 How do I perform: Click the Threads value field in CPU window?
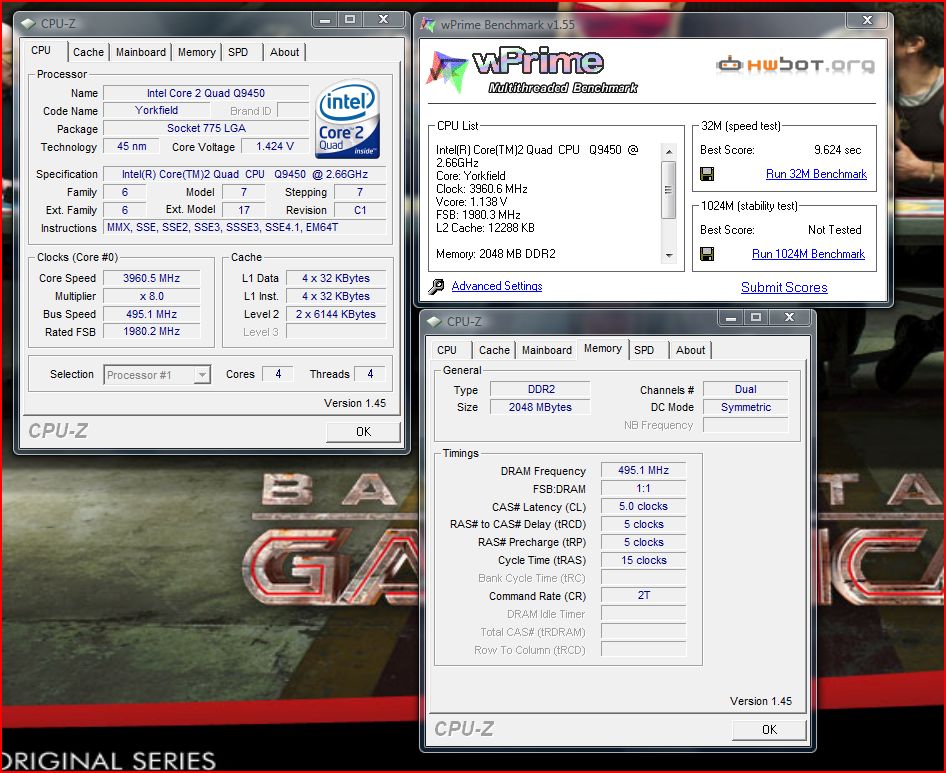(x=370, y=374)
